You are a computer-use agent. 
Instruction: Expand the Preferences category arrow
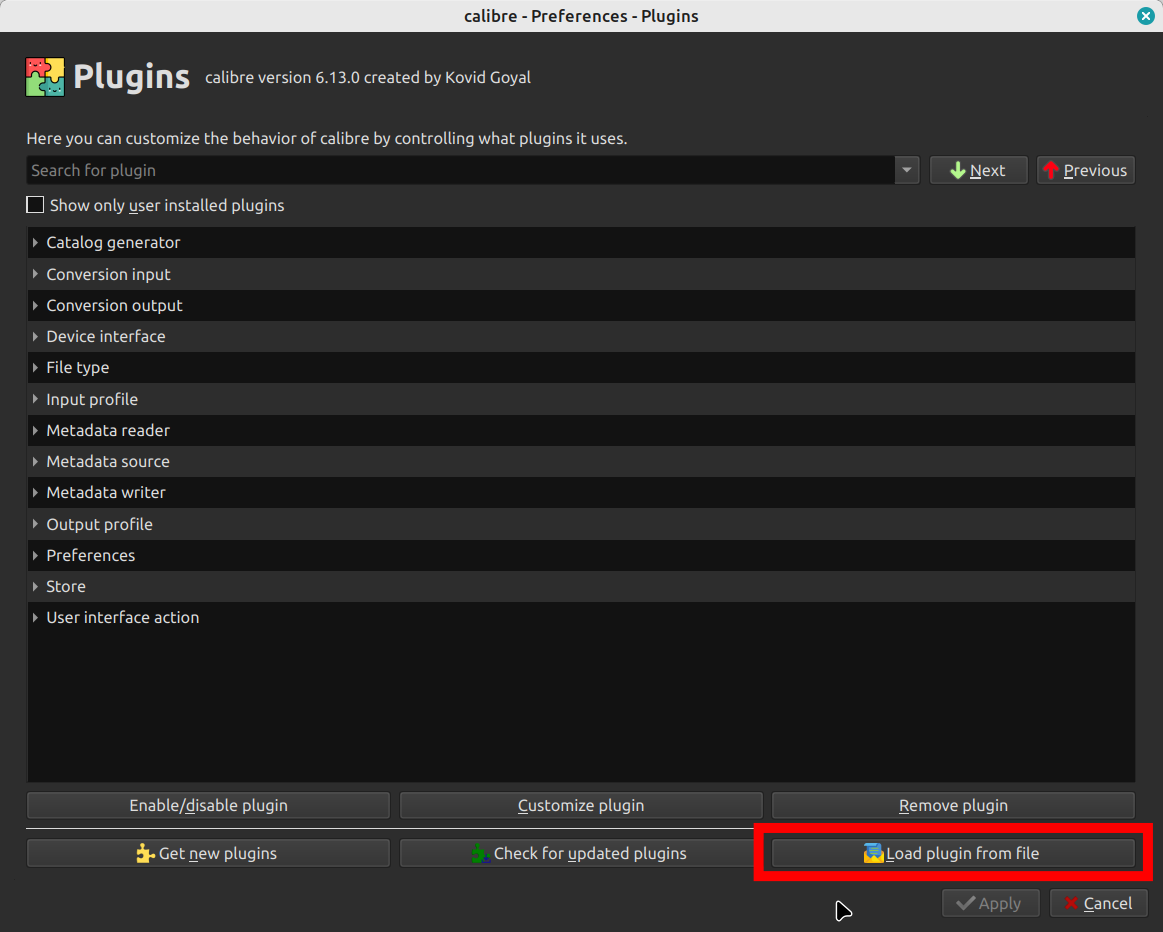coord(35,555)
